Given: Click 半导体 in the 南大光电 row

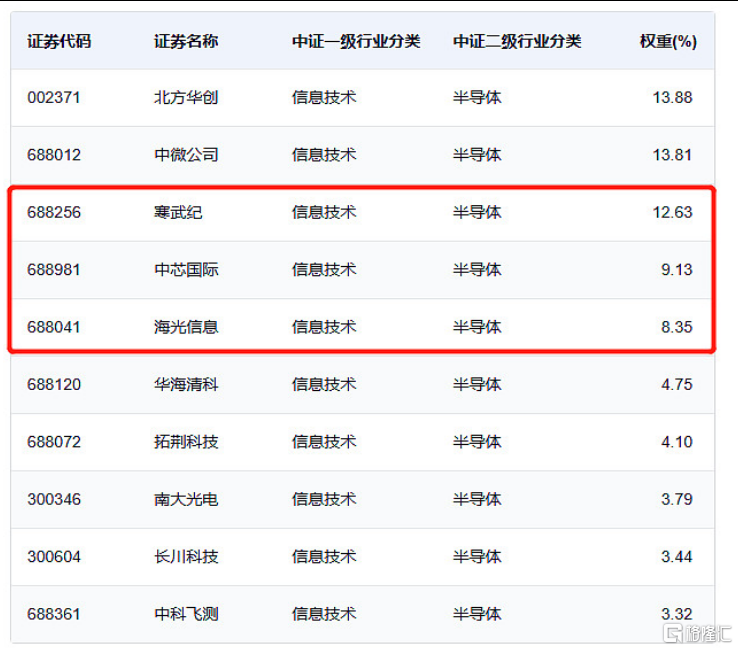Looking at the screenshot, I should (x=477, y=499).
